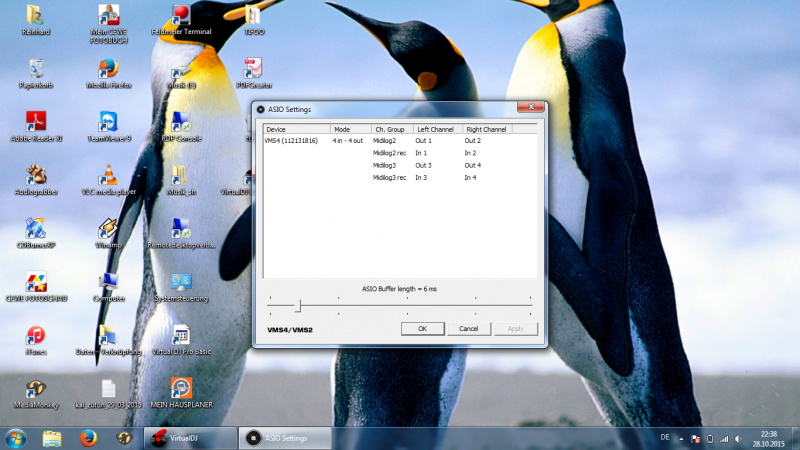Sort by the Ch. Group column header
800x450 pixels.
point(392,130)
